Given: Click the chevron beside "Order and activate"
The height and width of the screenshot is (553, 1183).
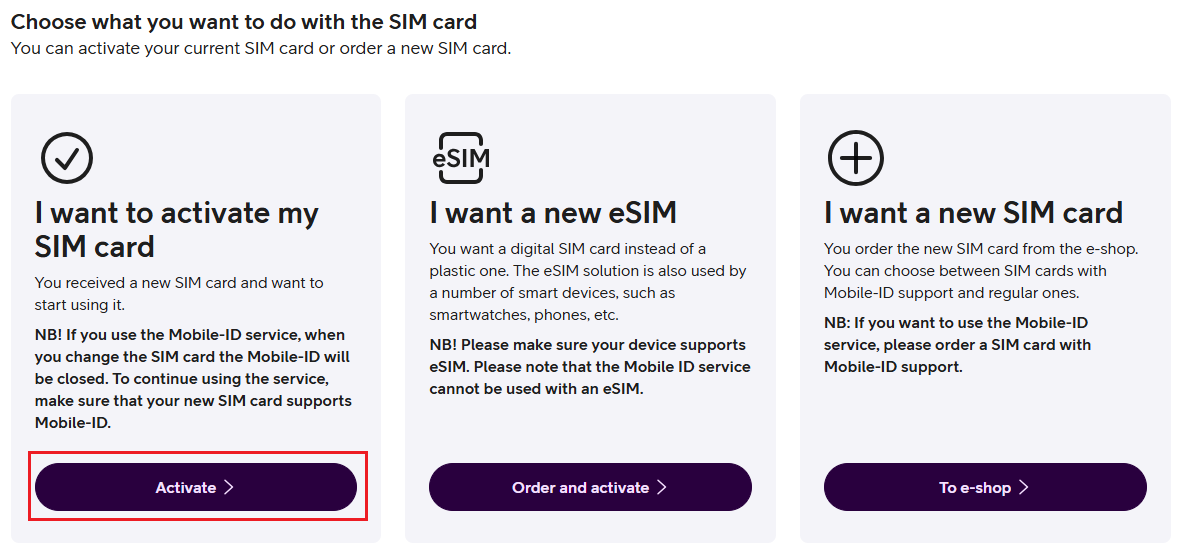Looking at the screenshot, I should tap(662, 487).
